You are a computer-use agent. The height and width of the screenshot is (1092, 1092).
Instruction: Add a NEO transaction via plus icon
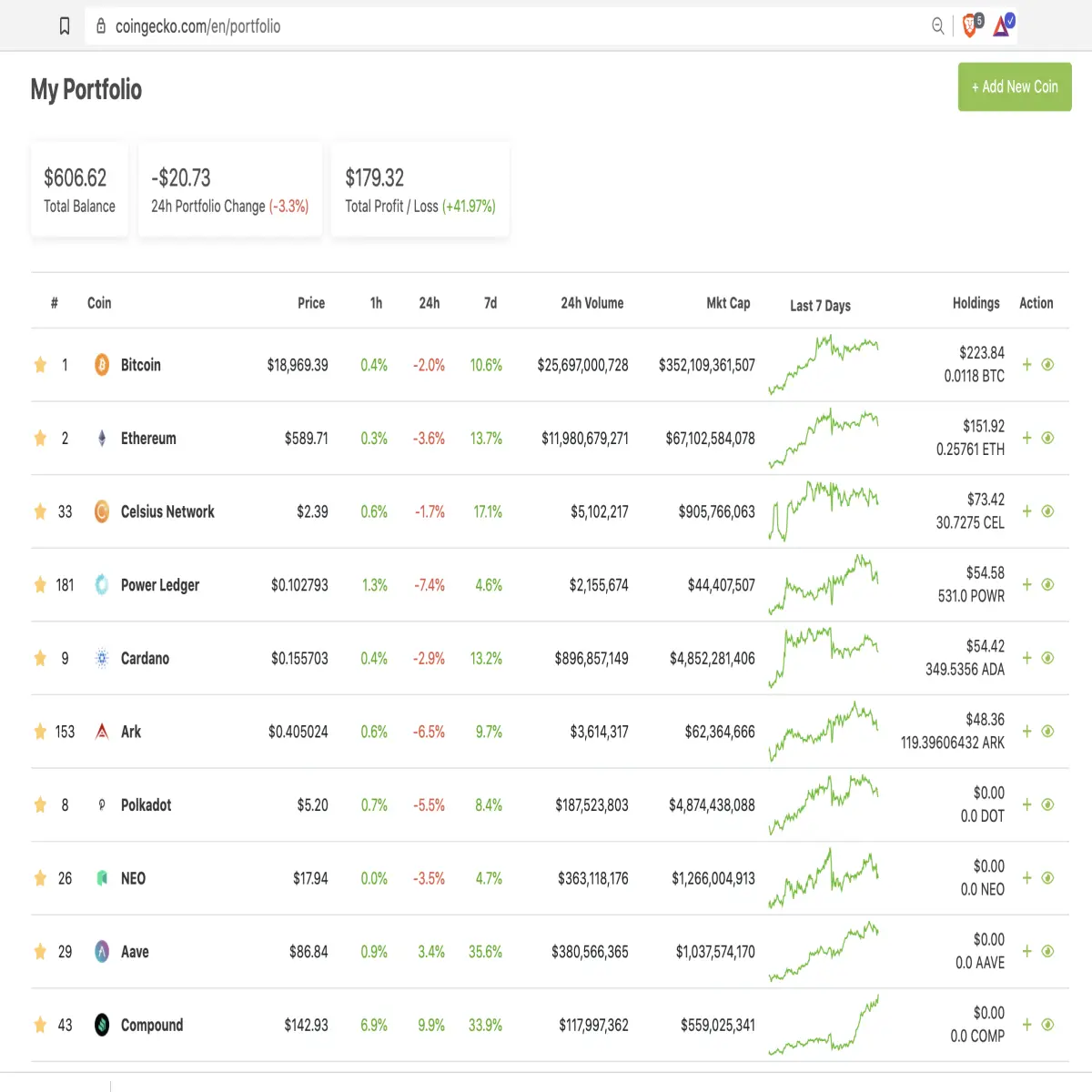click(1026, 878)
